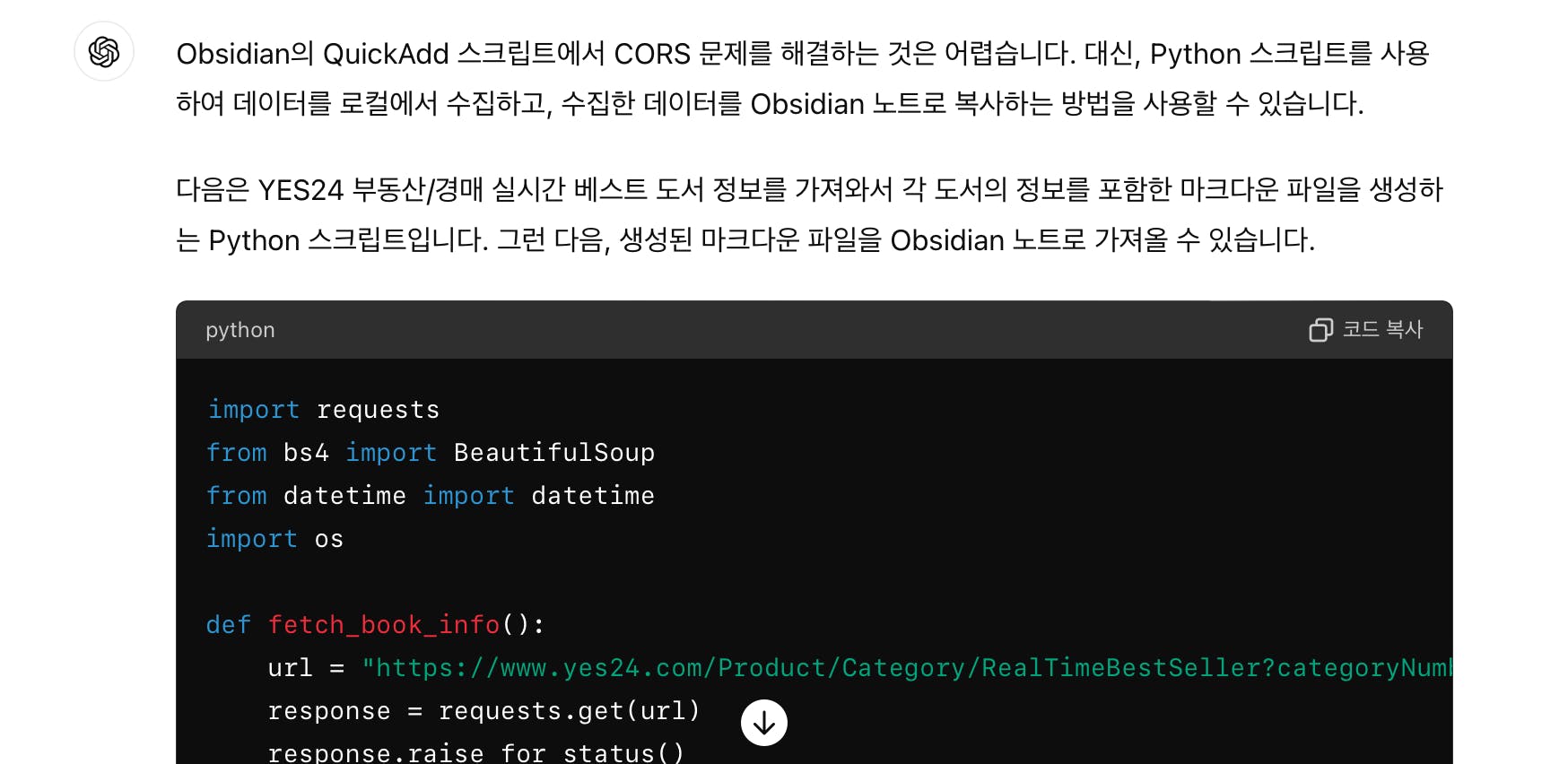This screenshot has width=1568, height=764.
Task: Jump to bottom with the down-arrow button
Action: pos(764,723)
